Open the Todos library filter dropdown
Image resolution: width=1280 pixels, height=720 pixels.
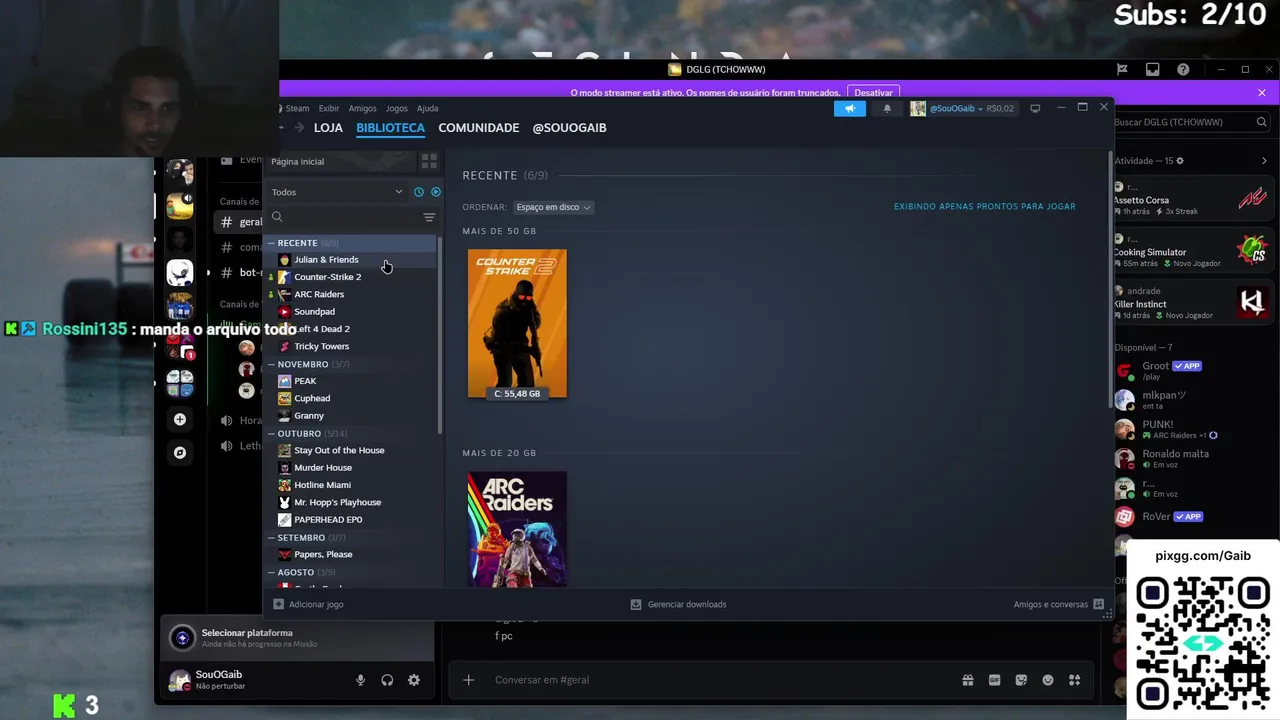coord(337,192)
